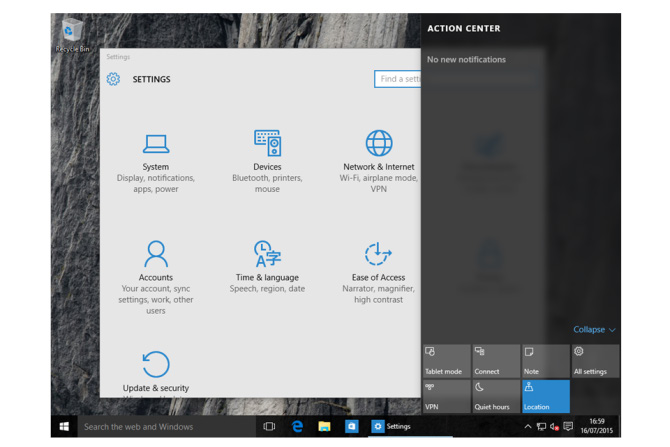The width and height of the screenshot is (670, 447).
Task: Toggle Tablet mode quick action
Action: (x=447, y=361)
